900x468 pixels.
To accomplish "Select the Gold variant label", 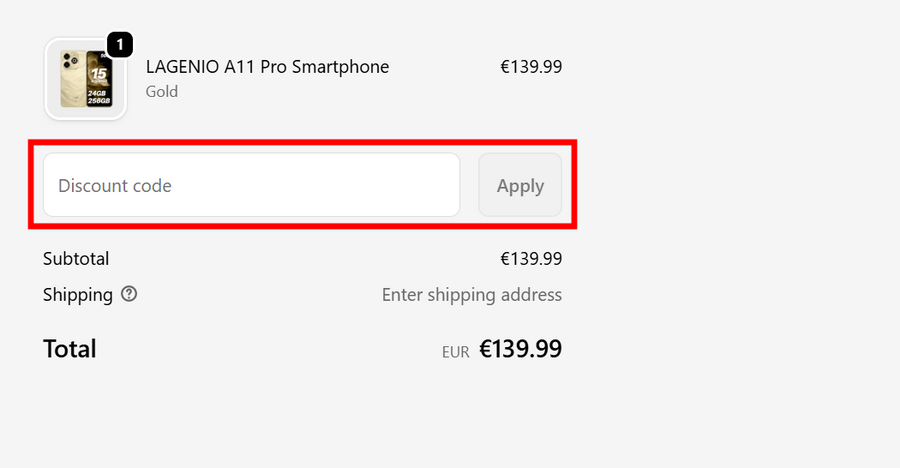I will pyautogui.click(x=162, y=92).
